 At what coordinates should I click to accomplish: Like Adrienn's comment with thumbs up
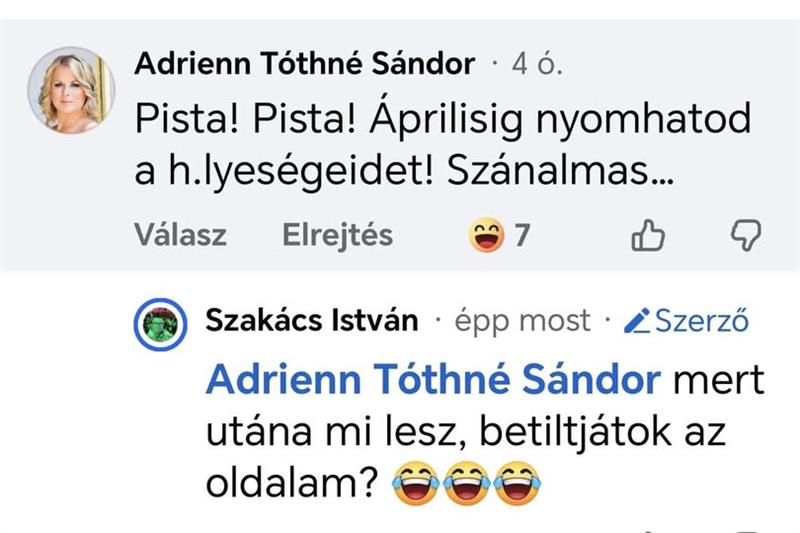click(649, 236)
